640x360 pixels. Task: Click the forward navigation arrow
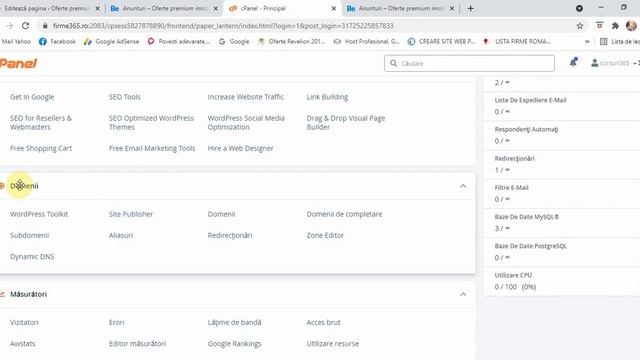[9, 26]
